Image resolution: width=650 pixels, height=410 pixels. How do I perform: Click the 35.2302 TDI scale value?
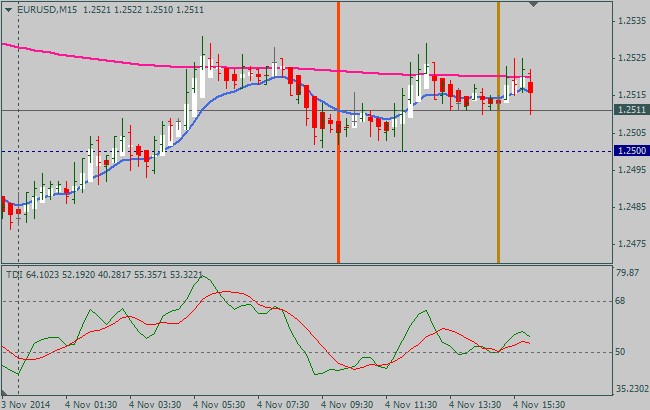(x=632, y=389)
